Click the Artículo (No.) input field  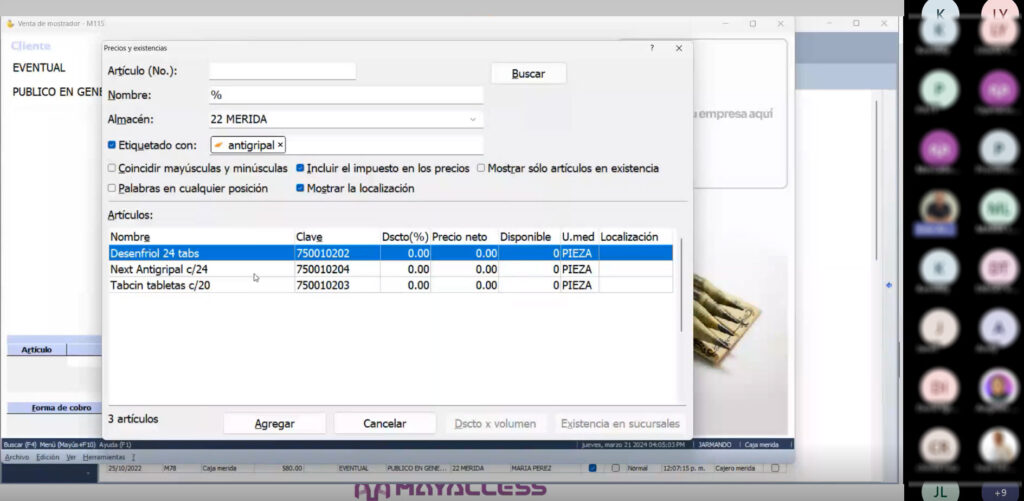tap(282, 71)
